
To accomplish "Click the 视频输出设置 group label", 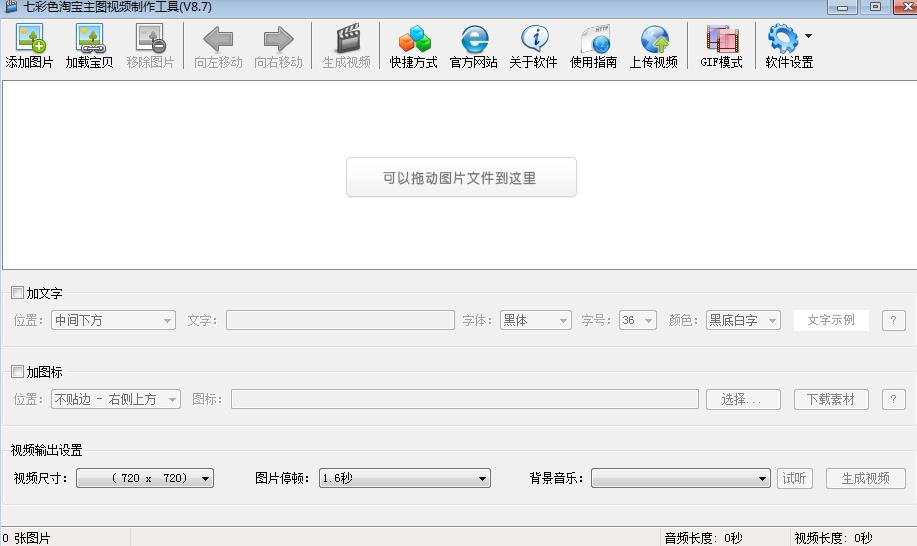I will tap(47, 450).
